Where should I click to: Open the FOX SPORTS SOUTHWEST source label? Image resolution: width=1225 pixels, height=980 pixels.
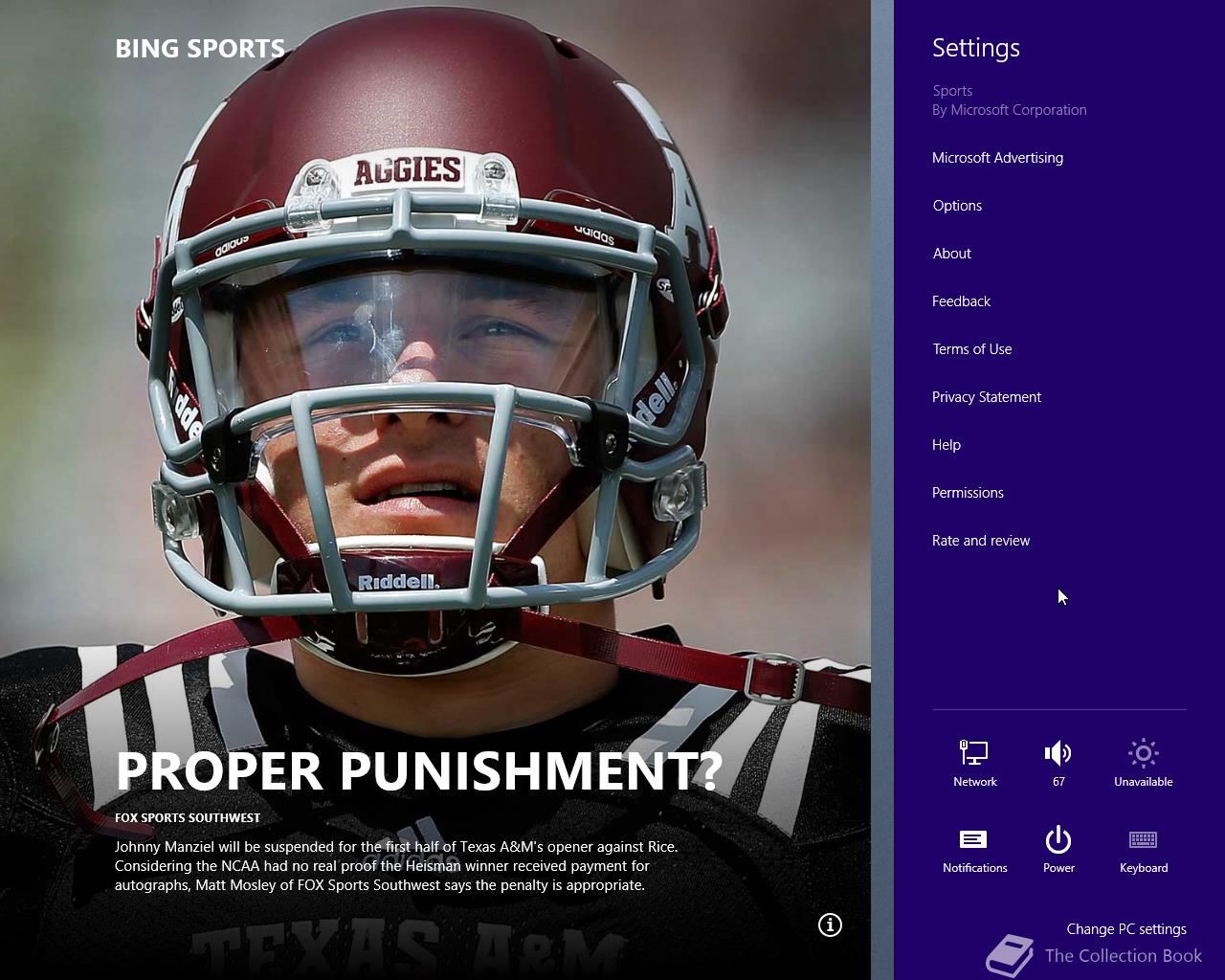click(188, 818)
